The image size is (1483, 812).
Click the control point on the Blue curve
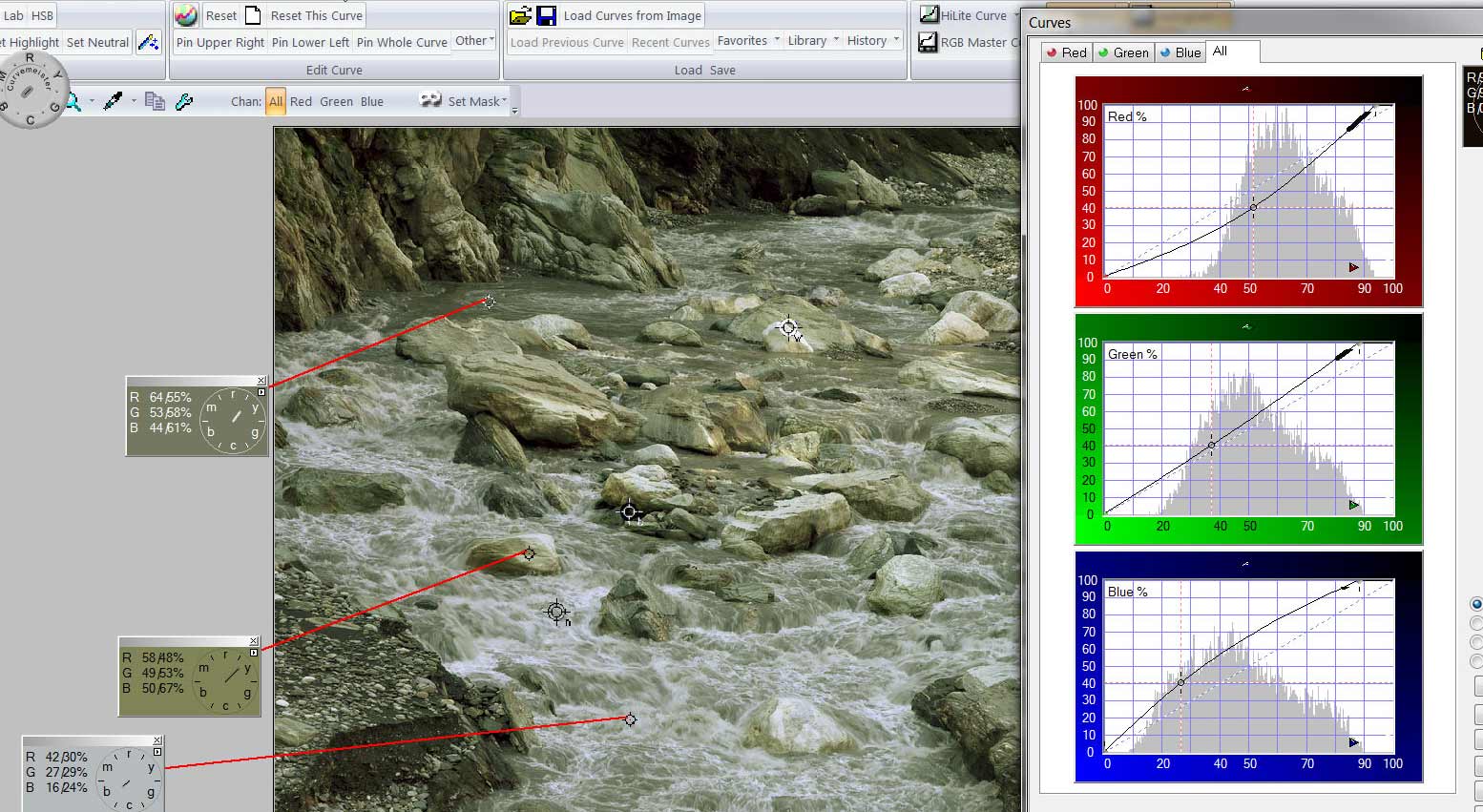pyautogui.click(x=1180, y=682)
